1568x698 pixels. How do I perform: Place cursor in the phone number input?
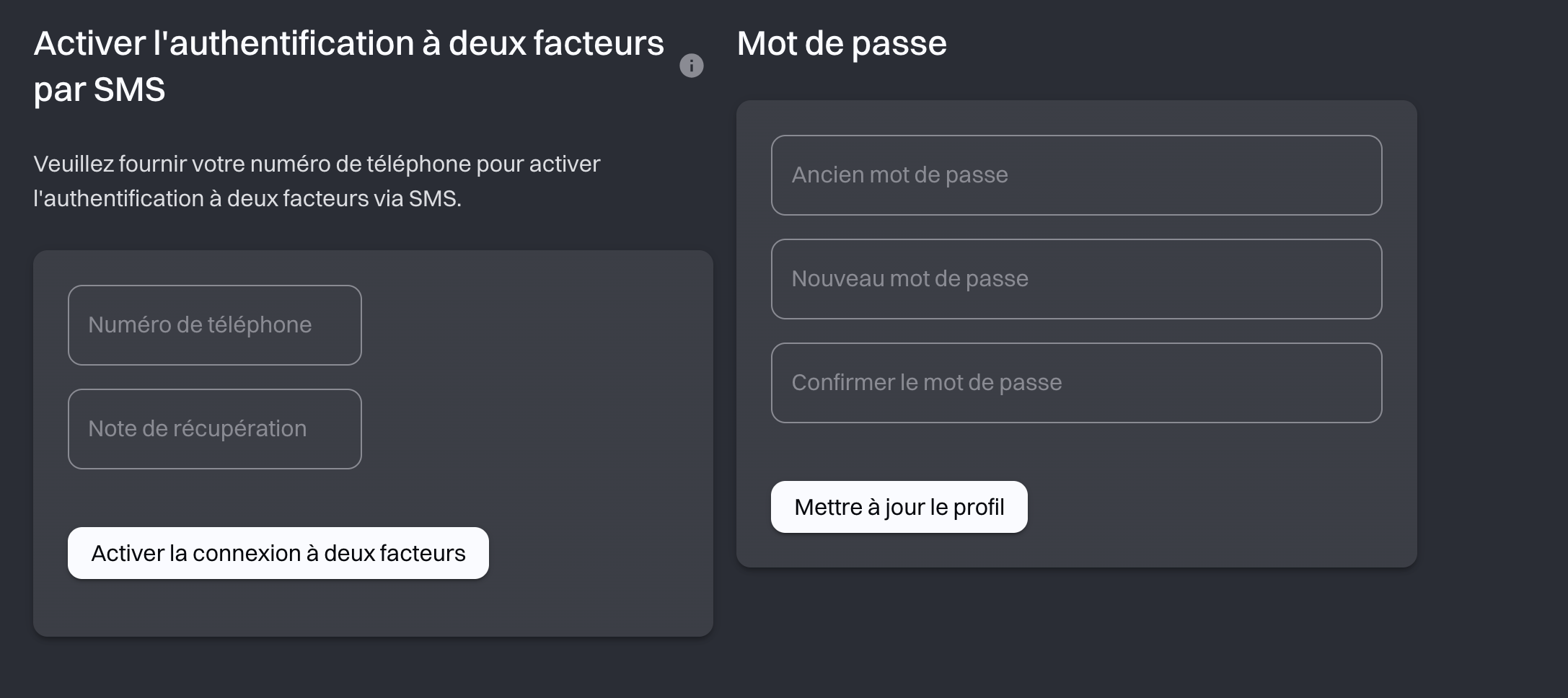[x=214, y=325]
